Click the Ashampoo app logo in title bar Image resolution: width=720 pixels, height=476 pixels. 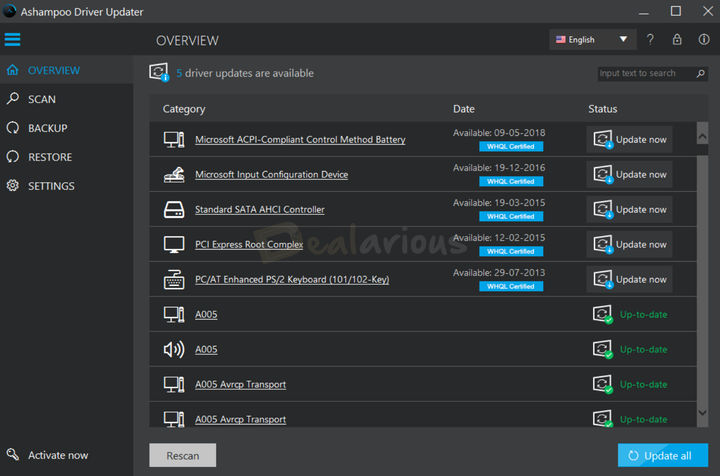click(x=9, y=11)
